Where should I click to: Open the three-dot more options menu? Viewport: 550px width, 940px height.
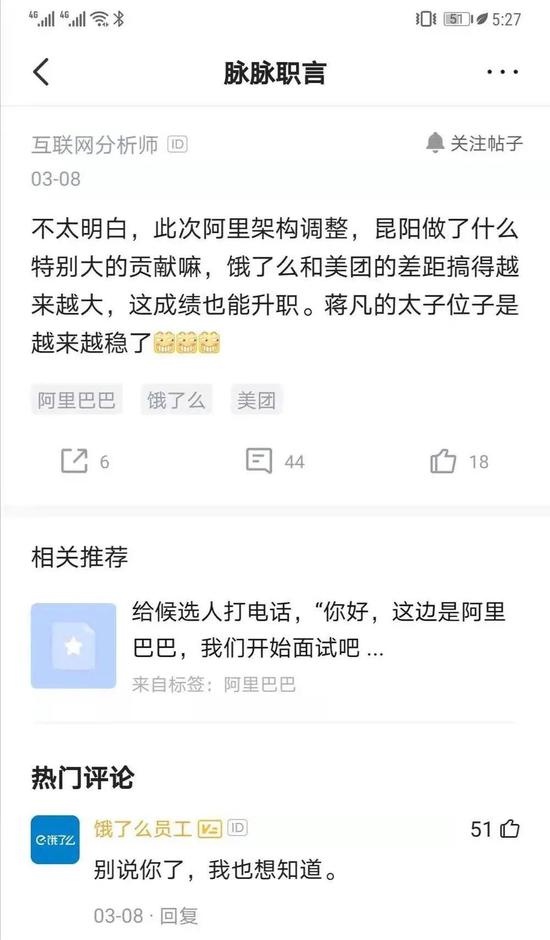coord(502,72)
